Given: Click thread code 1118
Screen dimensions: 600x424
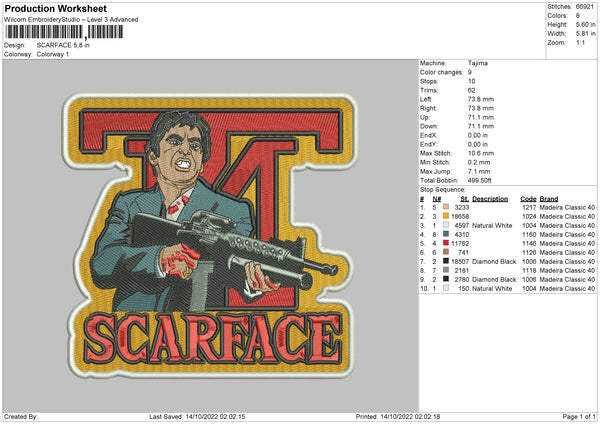Looking at the screenshot, I should (529, 271).
